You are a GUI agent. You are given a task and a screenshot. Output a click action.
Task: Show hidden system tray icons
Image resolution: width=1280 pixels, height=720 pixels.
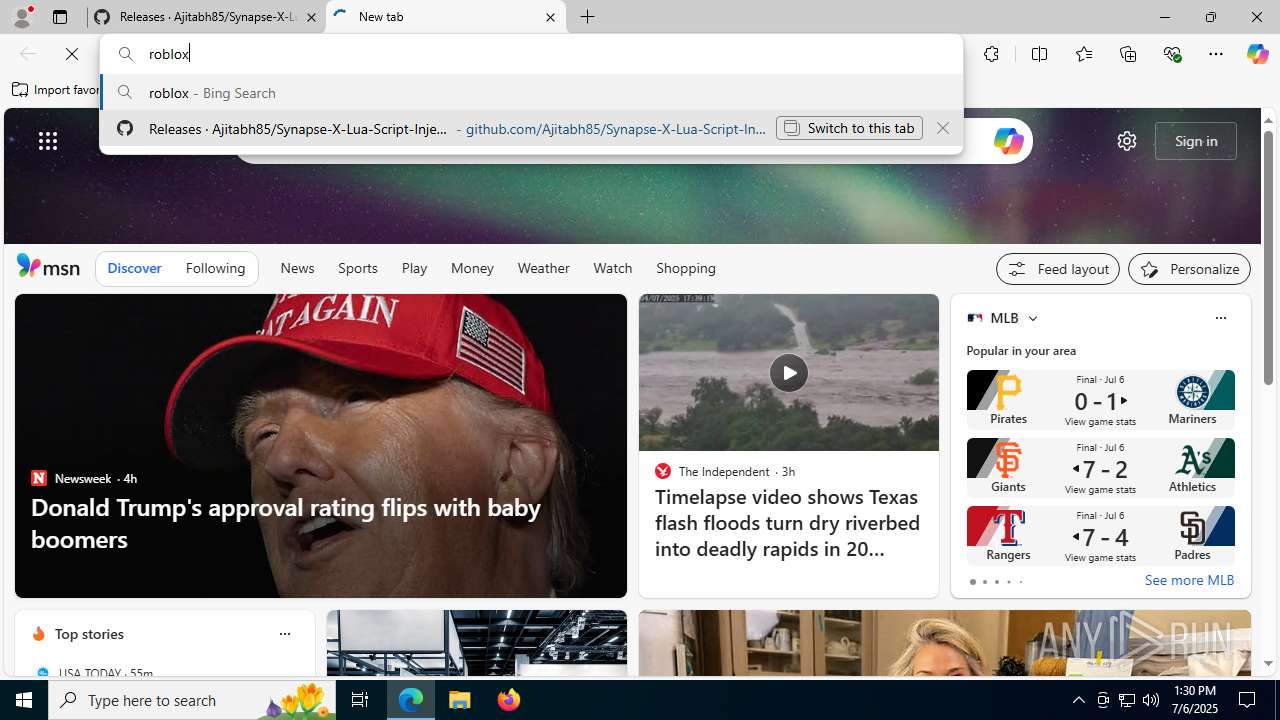(1078, 700)
